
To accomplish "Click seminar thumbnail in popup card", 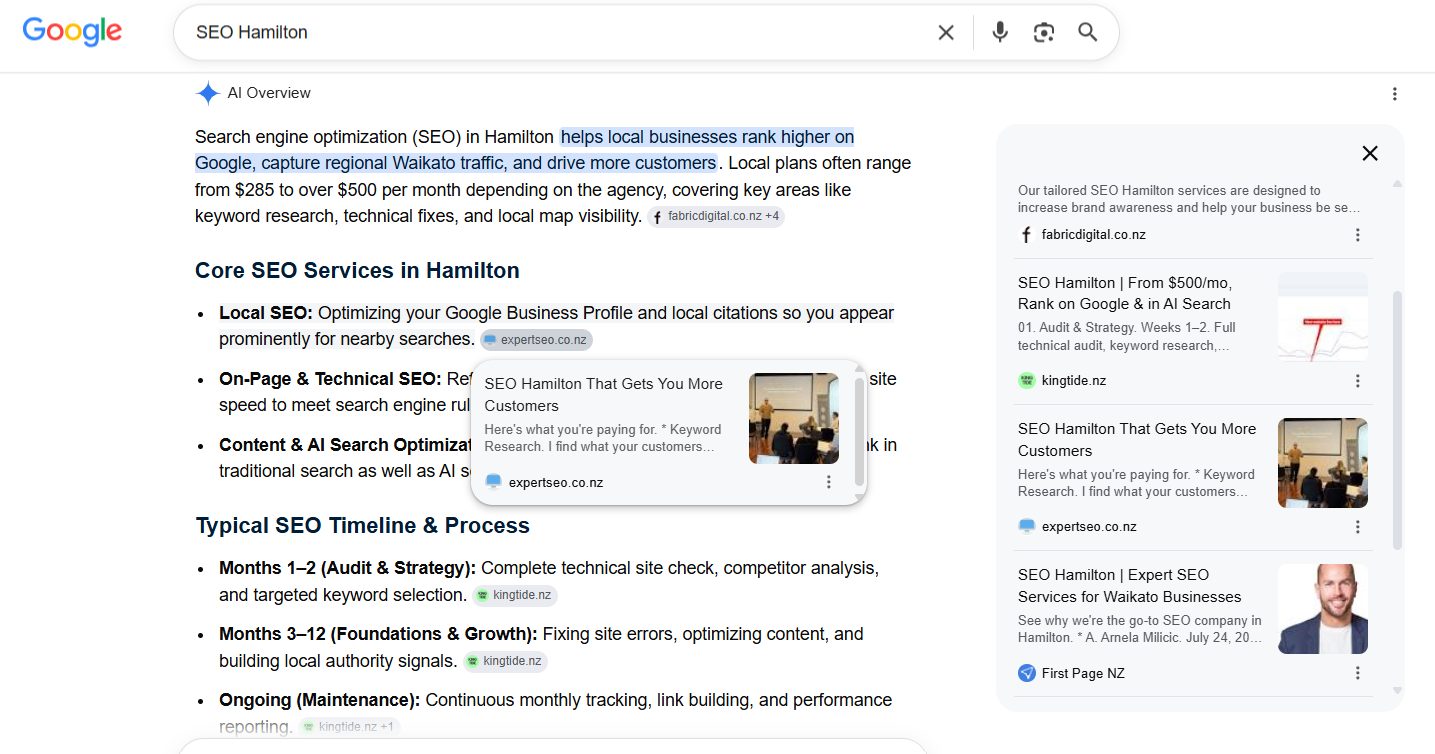I will pos(794,418).
